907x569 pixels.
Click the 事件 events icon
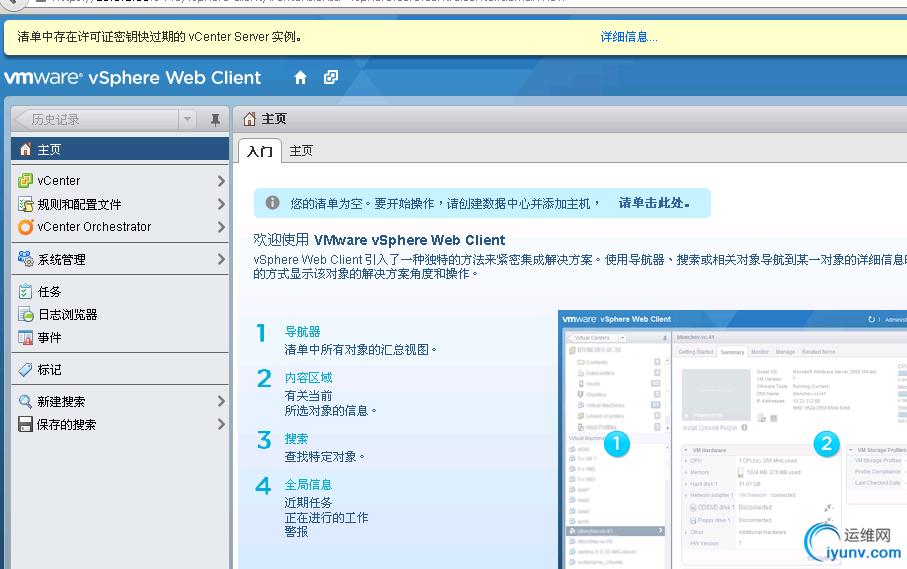(25, 338)
